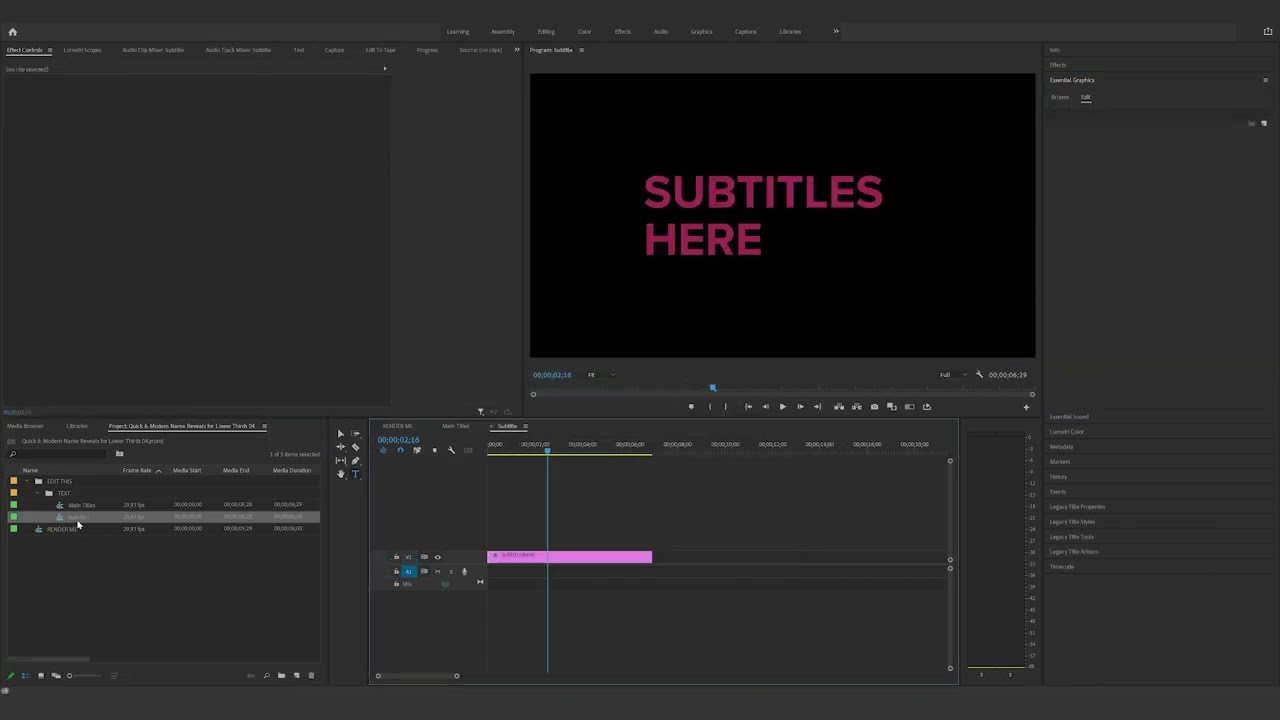
Task: Collapse the TEXT bin
Action: coord(38,493)
